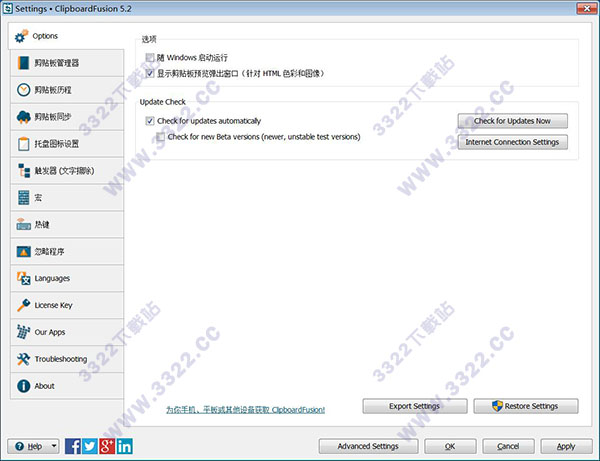
Task: Open the Facebook social link
Action: (x=73, y=446)
